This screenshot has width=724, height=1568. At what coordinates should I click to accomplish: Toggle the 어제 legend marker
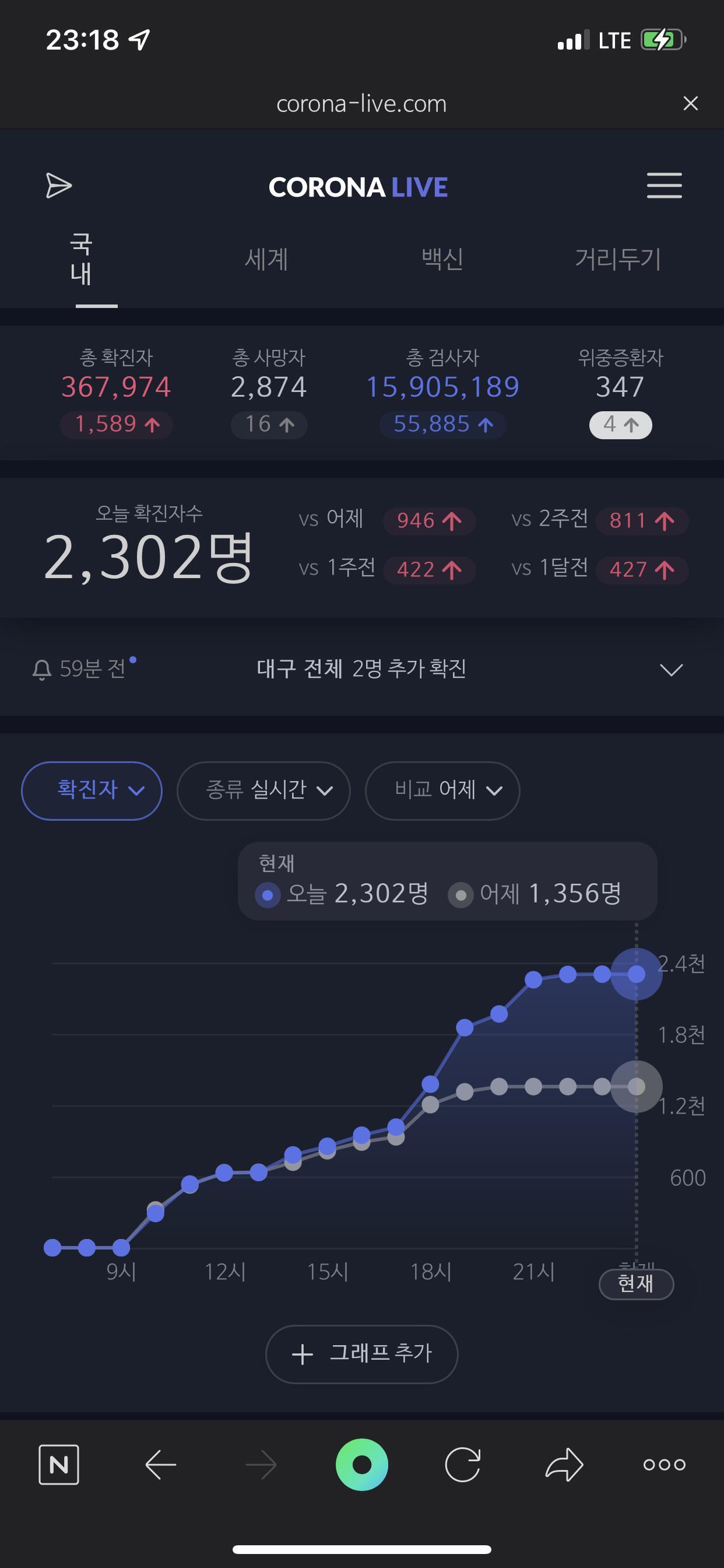(461, 895)
